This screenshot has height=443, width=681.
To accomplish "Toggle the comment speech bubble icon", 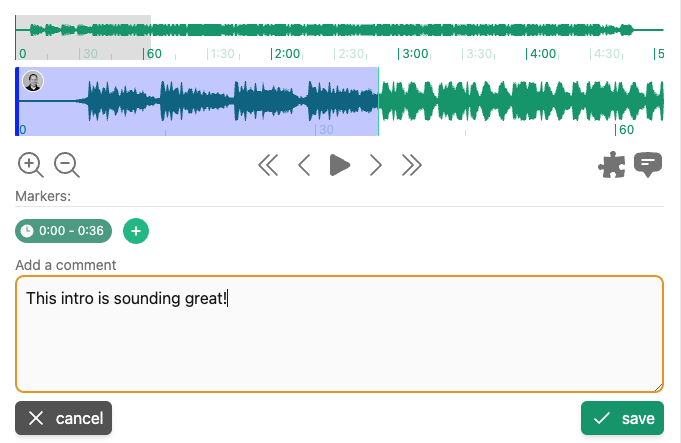I will (649, 165).
